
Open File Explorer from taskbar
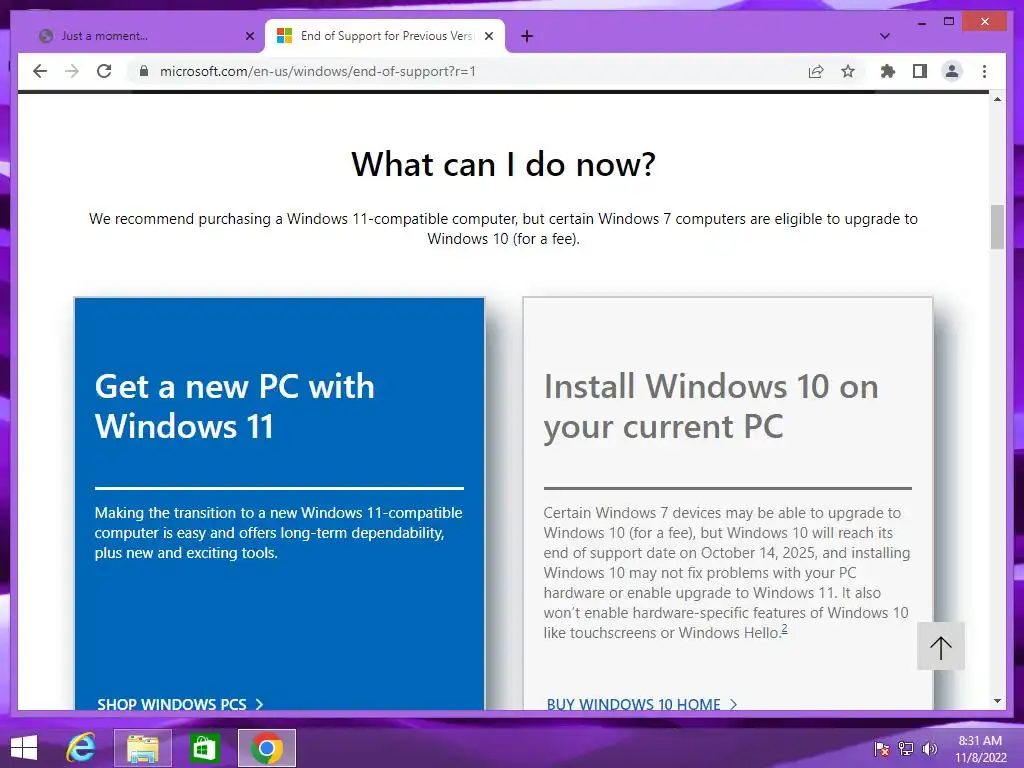[x=143, y=748]
